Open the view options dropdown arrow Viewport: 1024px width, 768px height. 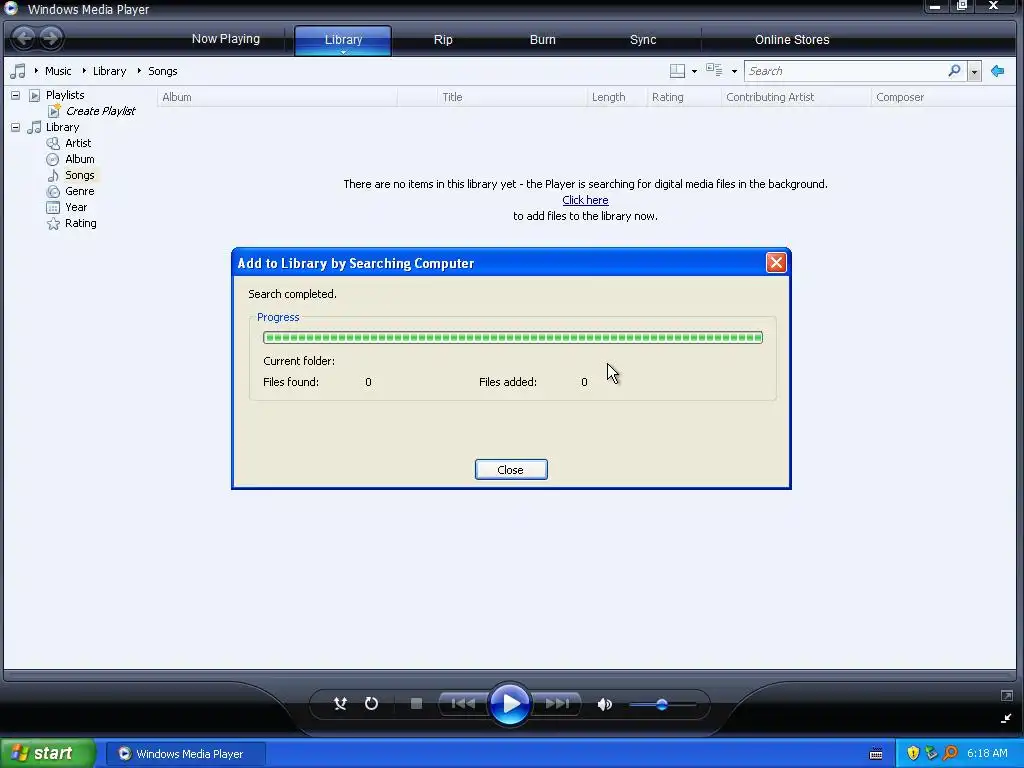pos(734,71)
